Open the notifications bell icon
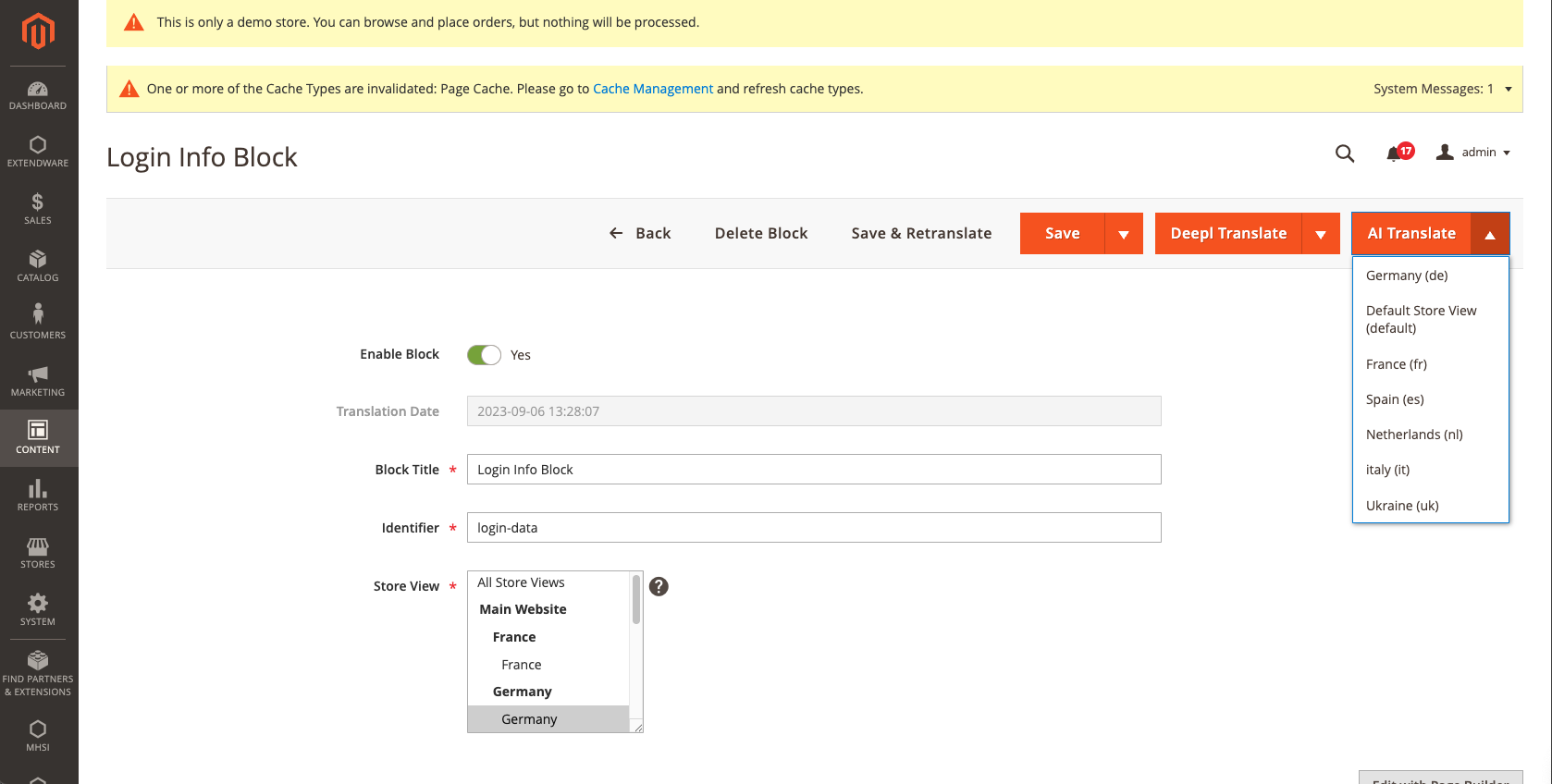Screen dimensions: 1552x784 click(1394, 153)
